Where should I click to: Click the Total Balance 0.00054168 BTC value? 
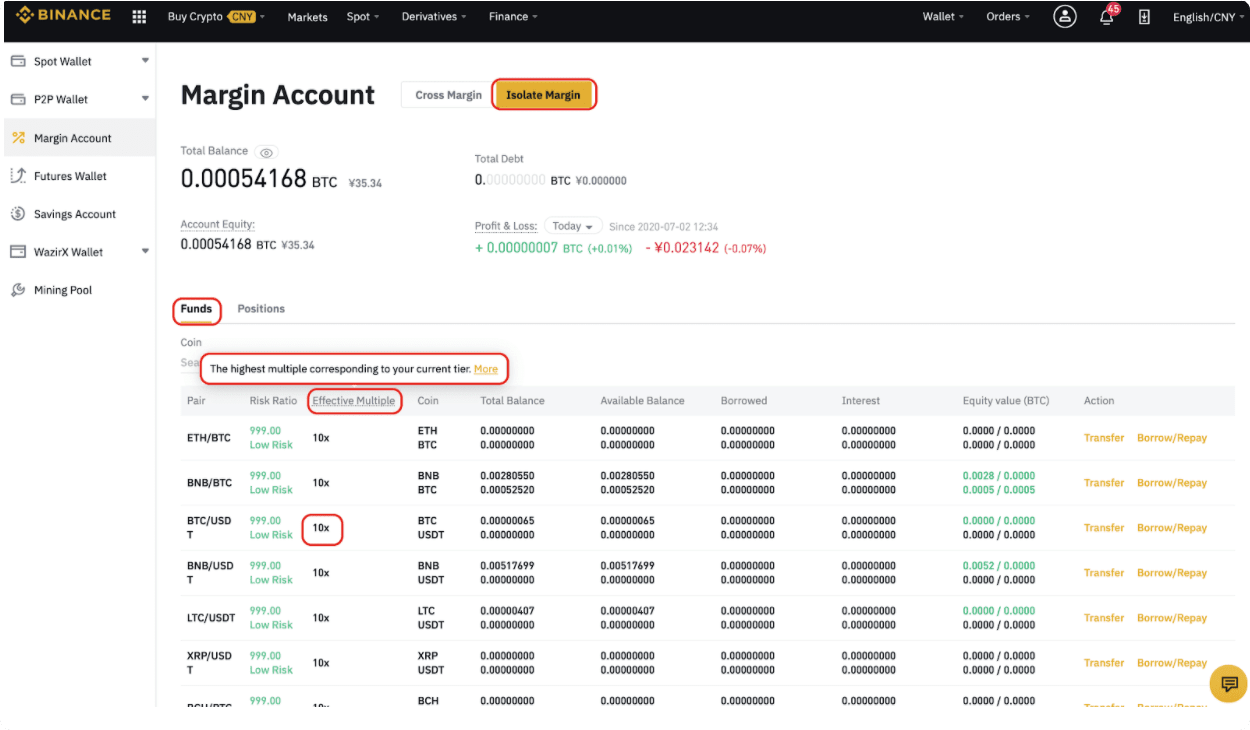click(258, 179)
